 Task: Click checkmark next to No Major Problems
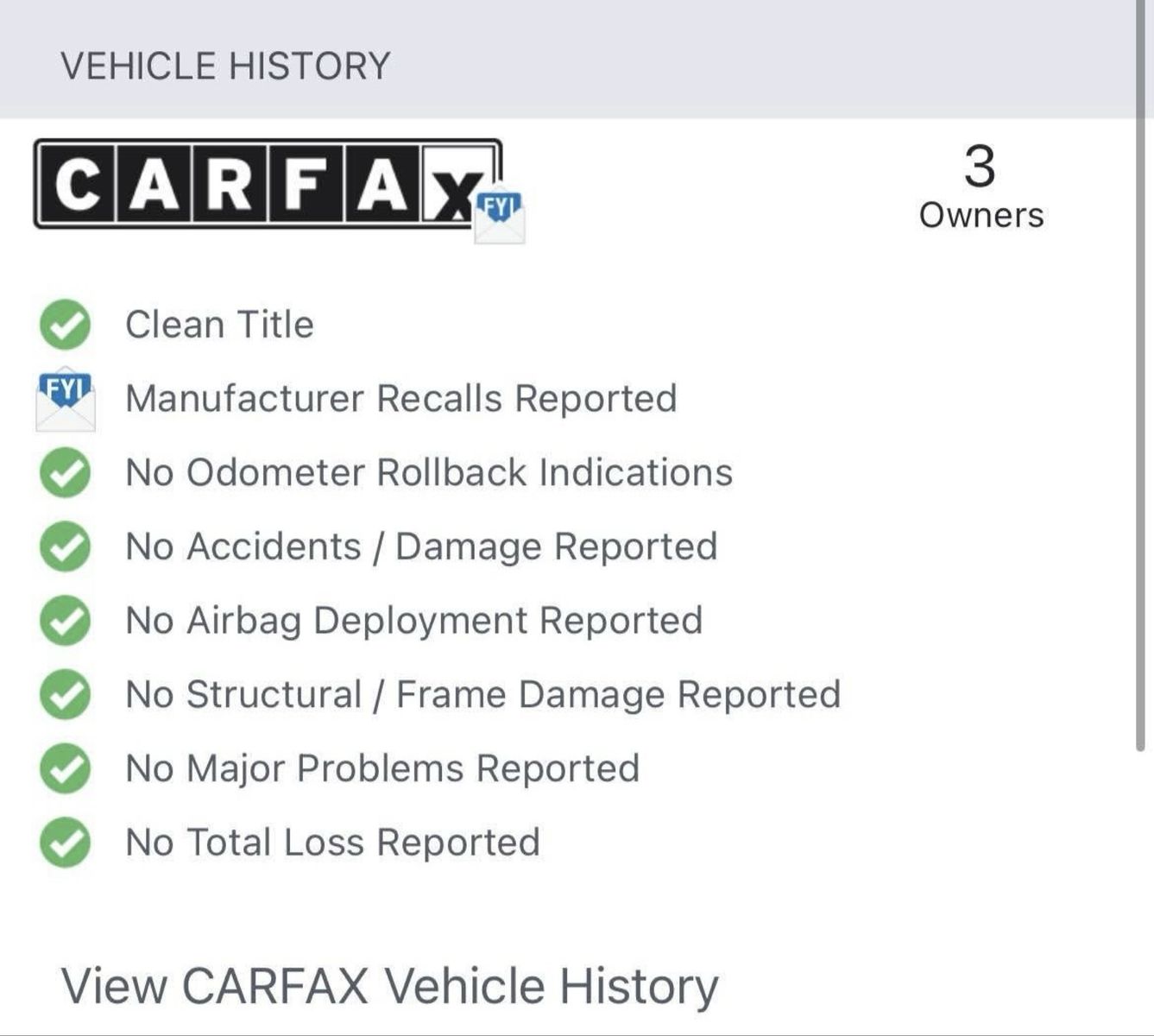65,768
